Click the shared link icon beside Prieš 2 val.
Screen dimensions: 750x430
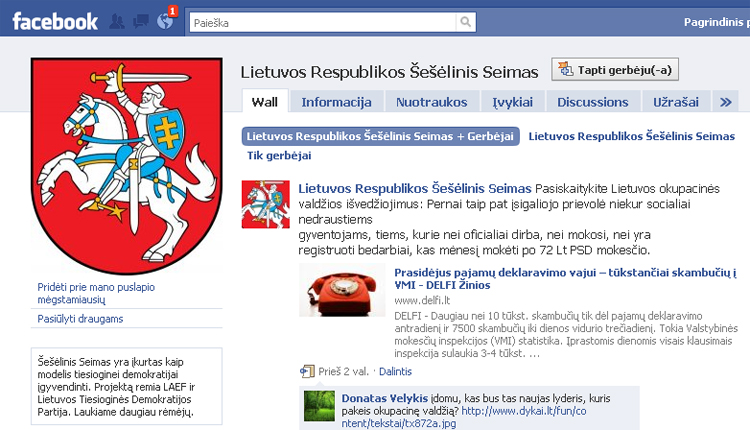click(x=307, y=371)
